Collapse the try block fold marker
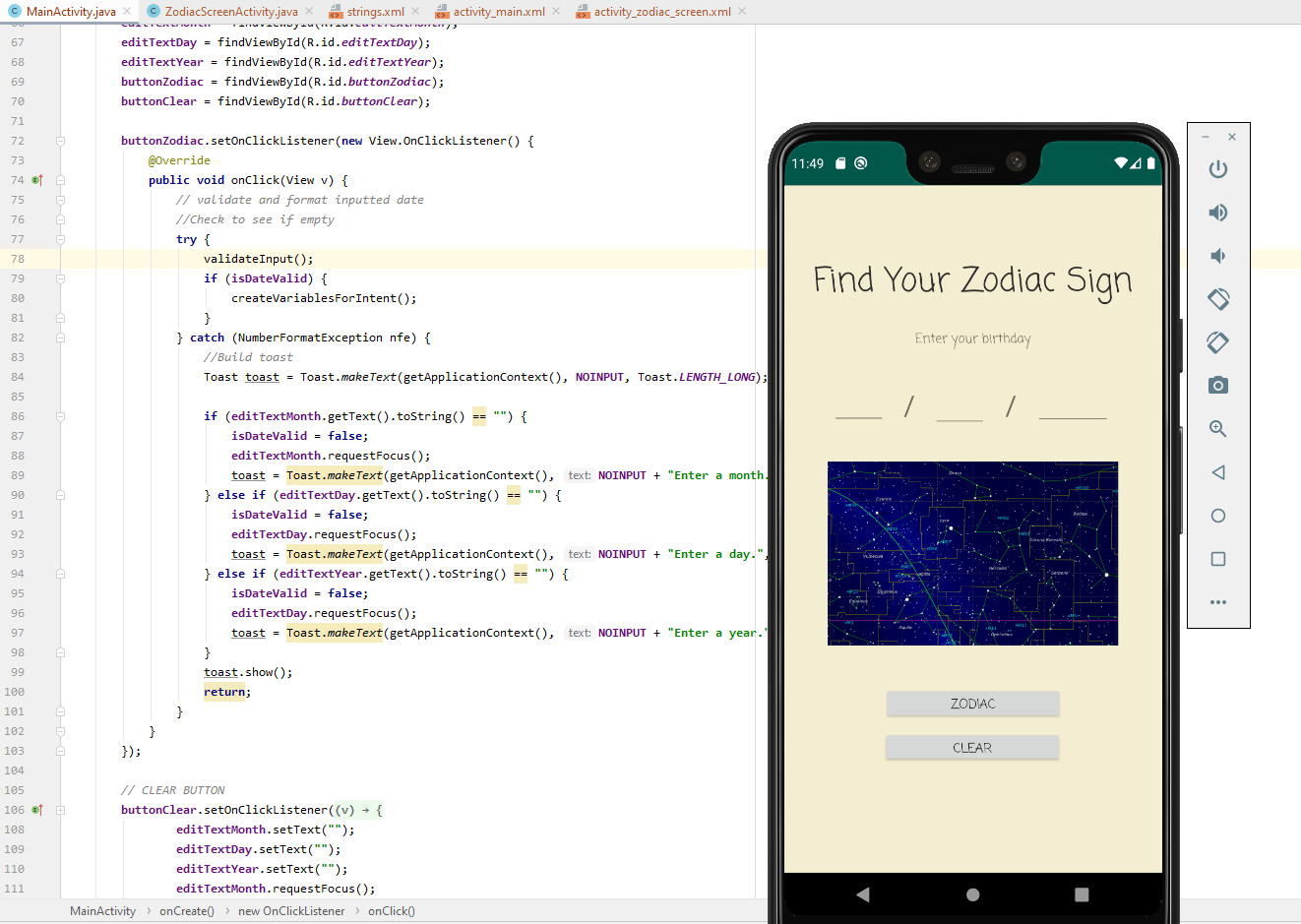 tap(60, 239)
